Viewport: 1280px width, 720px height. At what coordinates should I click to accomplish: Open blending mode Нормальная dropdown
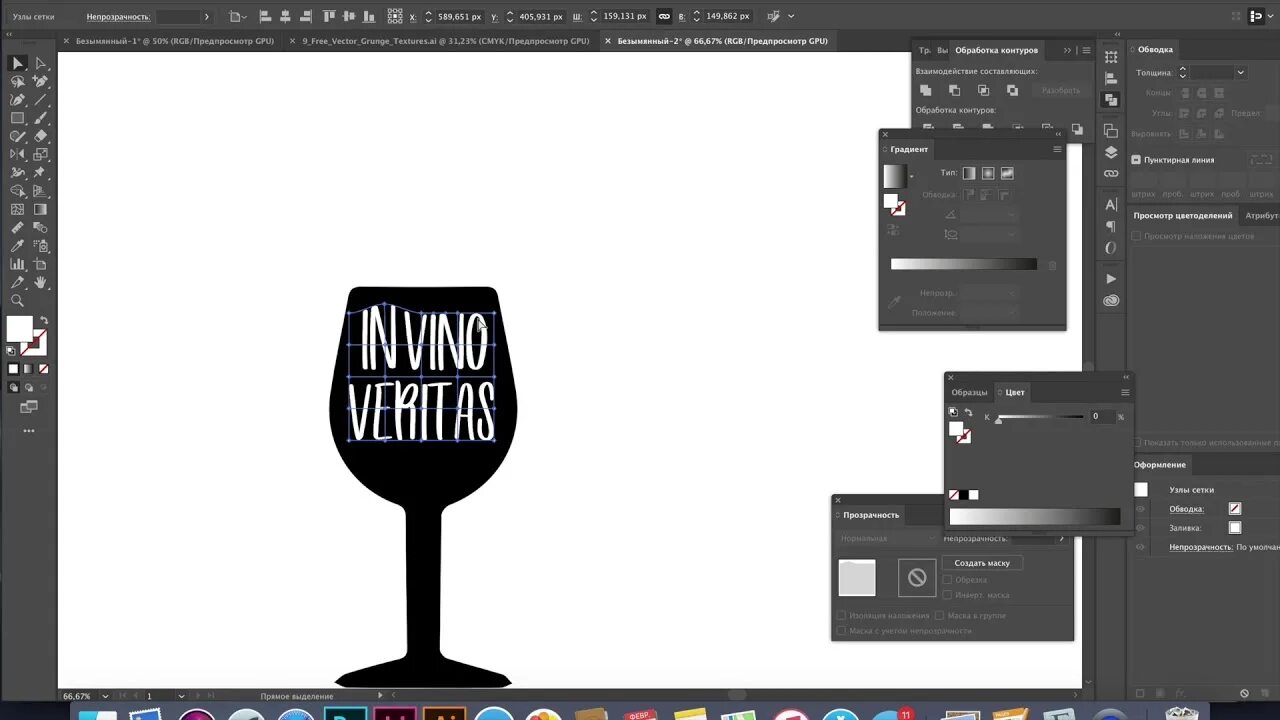(x=885, y=538)
